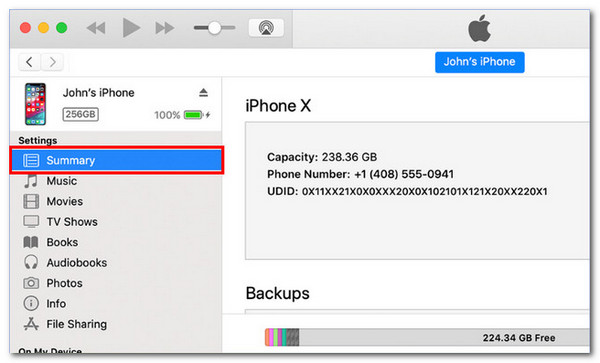Click the Audiobooks headphones icon

coord(31,262)
